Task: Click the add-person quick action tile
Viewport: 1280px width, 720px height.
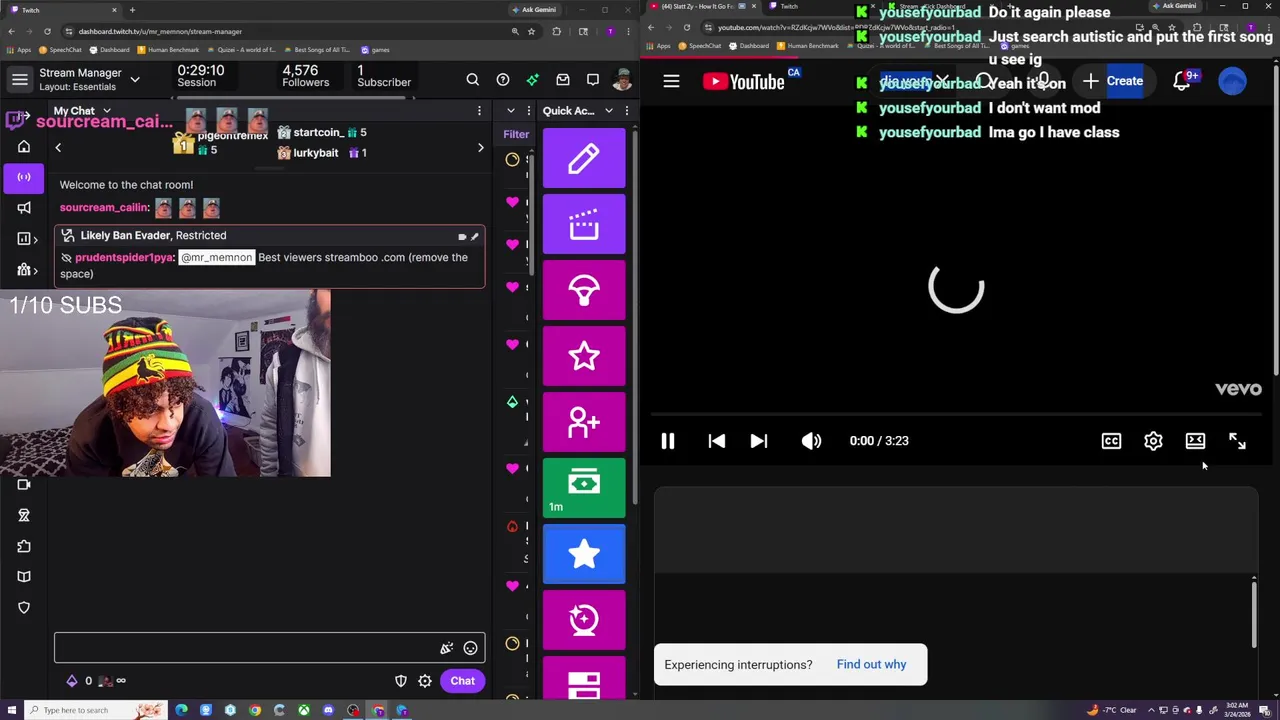Action: pos(584,422)
